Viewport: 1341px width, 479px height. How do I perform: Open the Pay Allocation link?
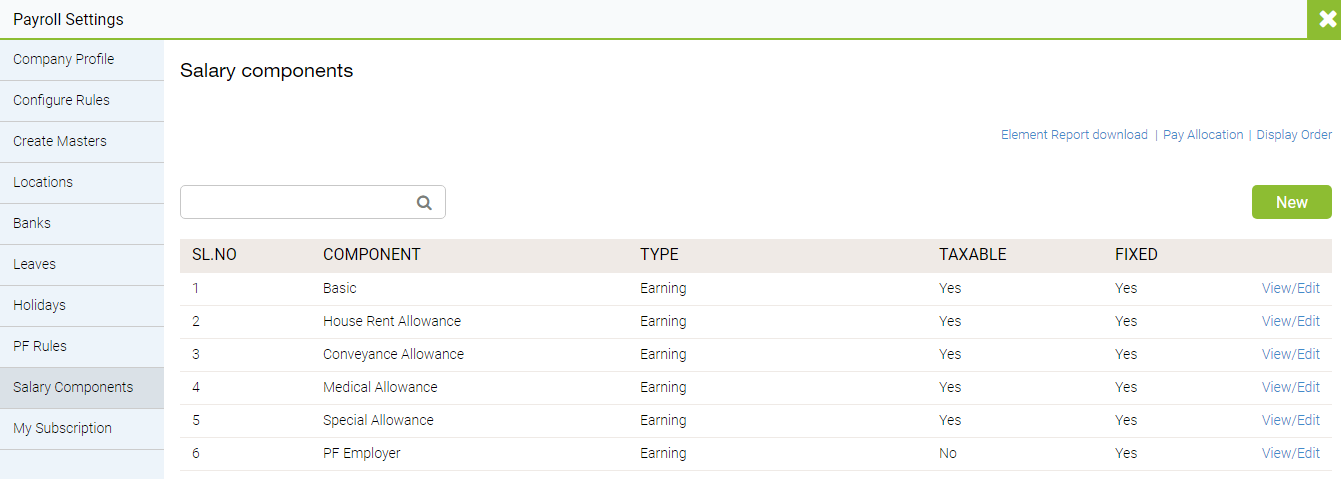[1203, 135]
